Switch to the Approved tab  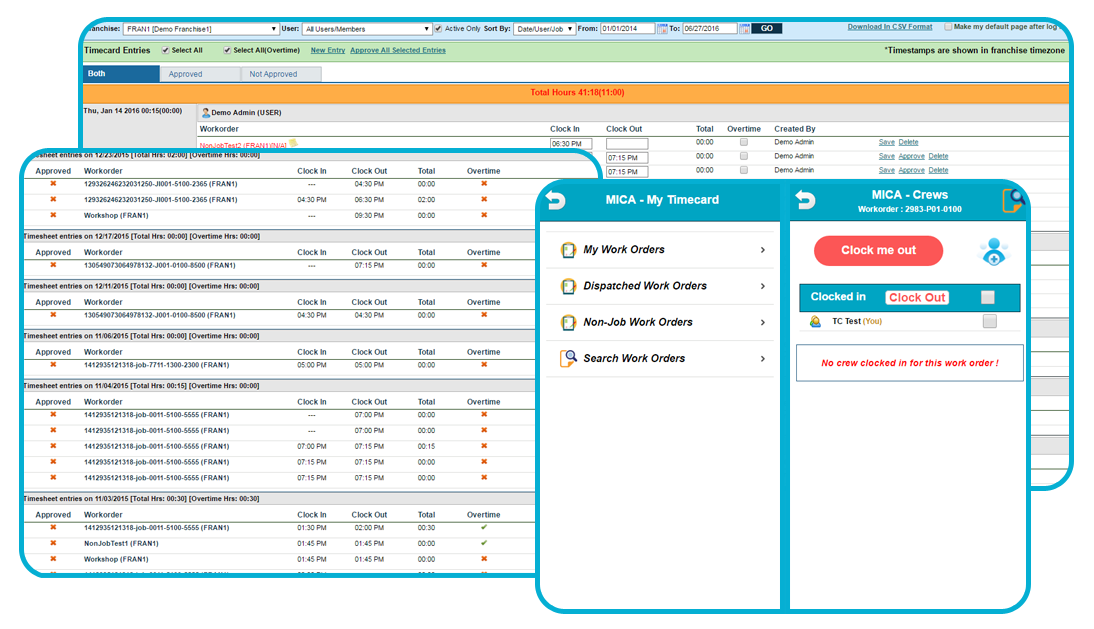(200, 74)
